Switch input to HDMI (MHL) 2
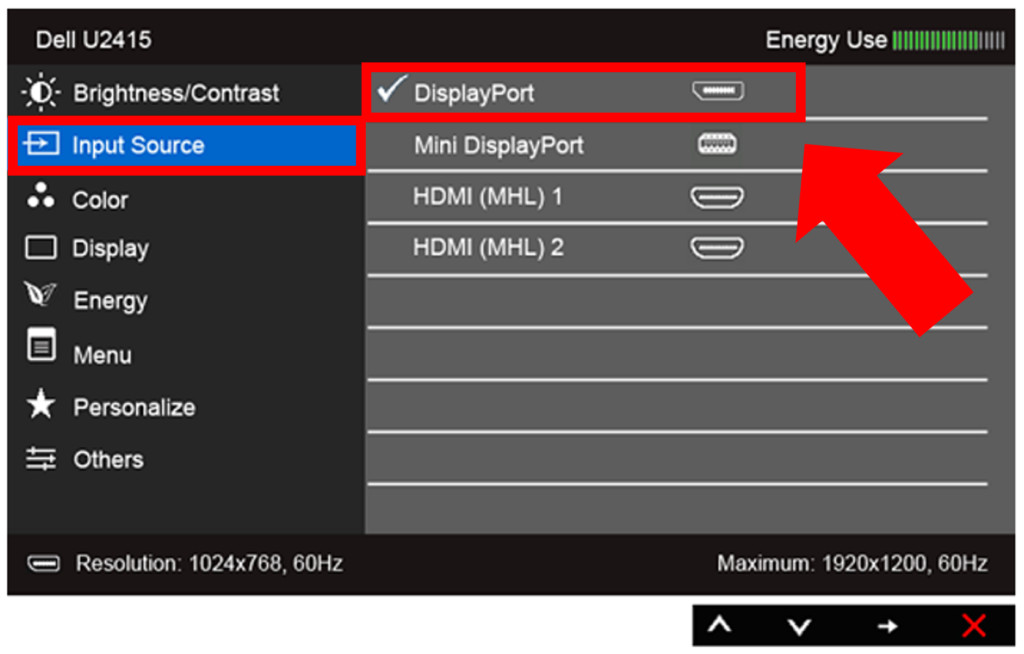This screenshot has width=1024, height=654. 677,248
